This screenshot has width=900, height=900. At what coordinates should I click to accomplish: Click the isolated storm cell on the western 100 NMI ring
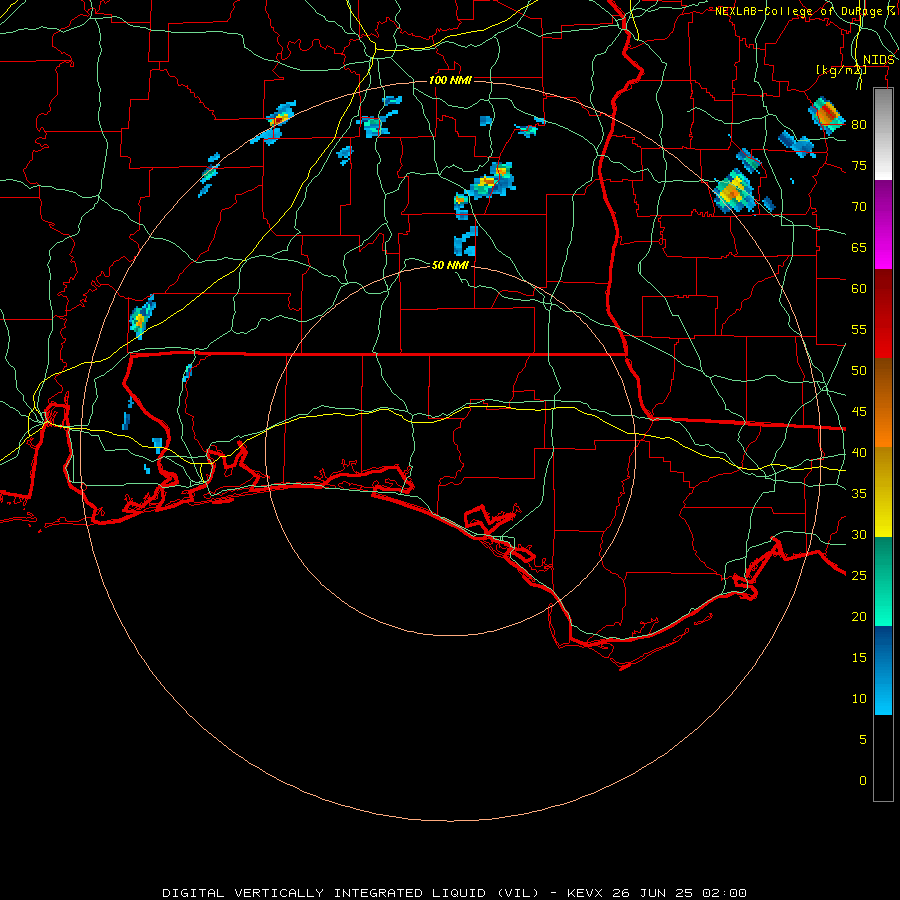141,316
